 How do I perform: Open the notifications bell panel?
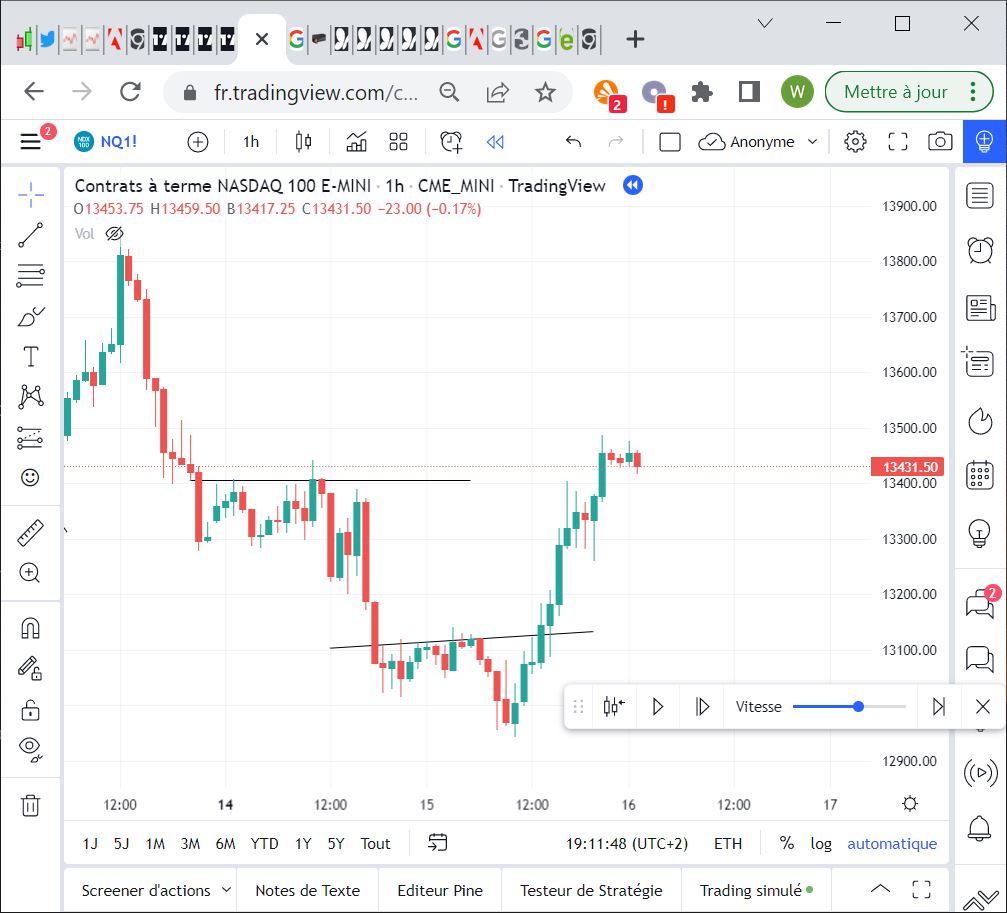(979, 829)
